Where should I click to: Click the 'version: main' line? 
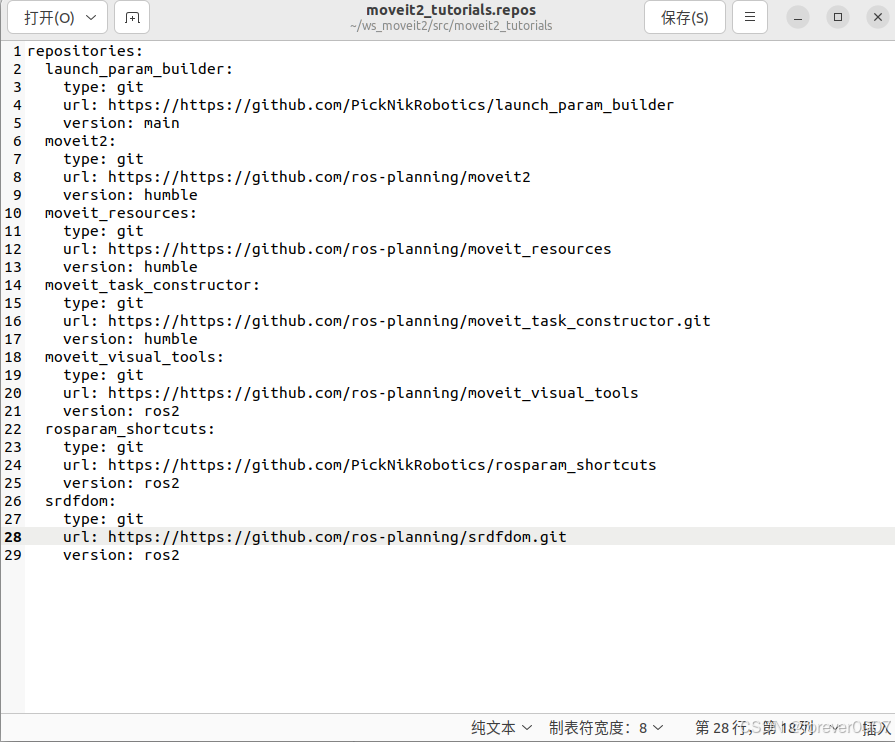[x=121, y=123]
